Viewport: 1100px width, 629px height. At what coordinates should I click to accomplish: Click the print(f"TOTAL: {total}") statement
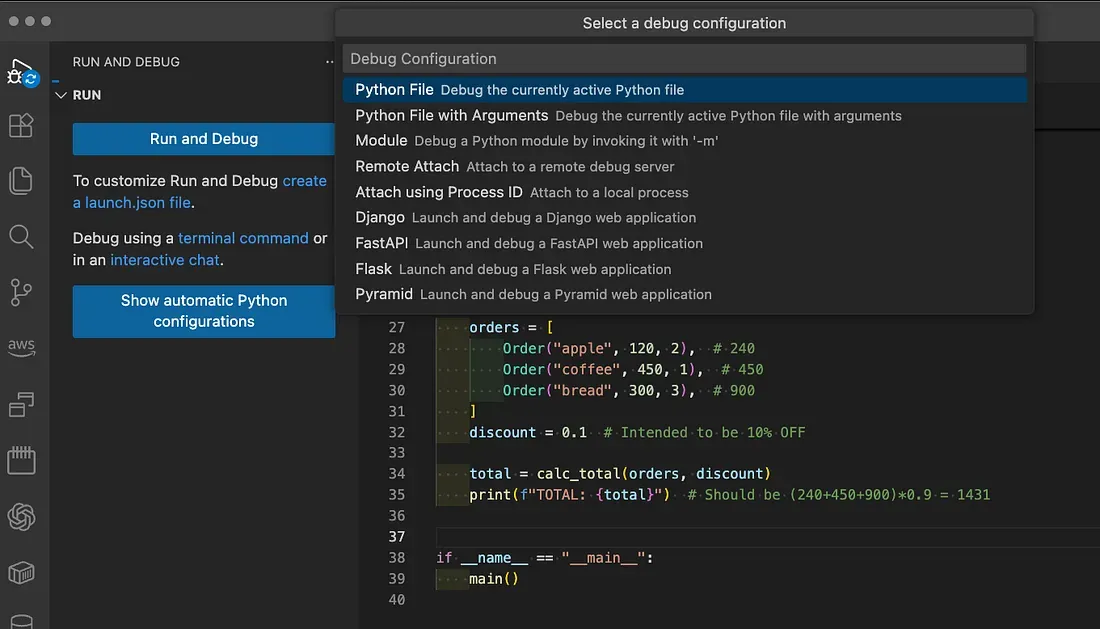coord(570,495)
